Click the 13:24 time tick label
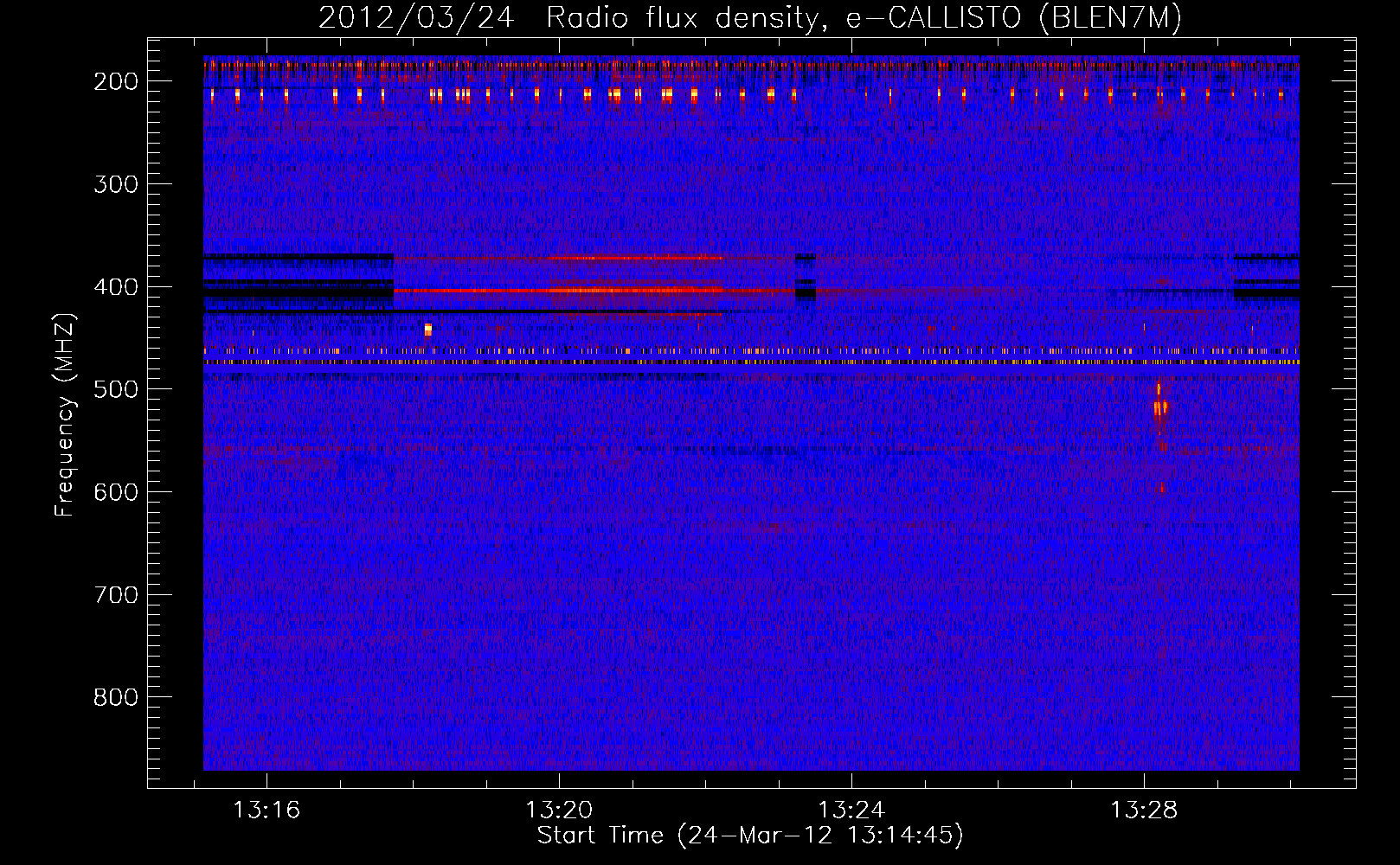1400x865 pixels. pyautogui.click(x=851, y=811)
